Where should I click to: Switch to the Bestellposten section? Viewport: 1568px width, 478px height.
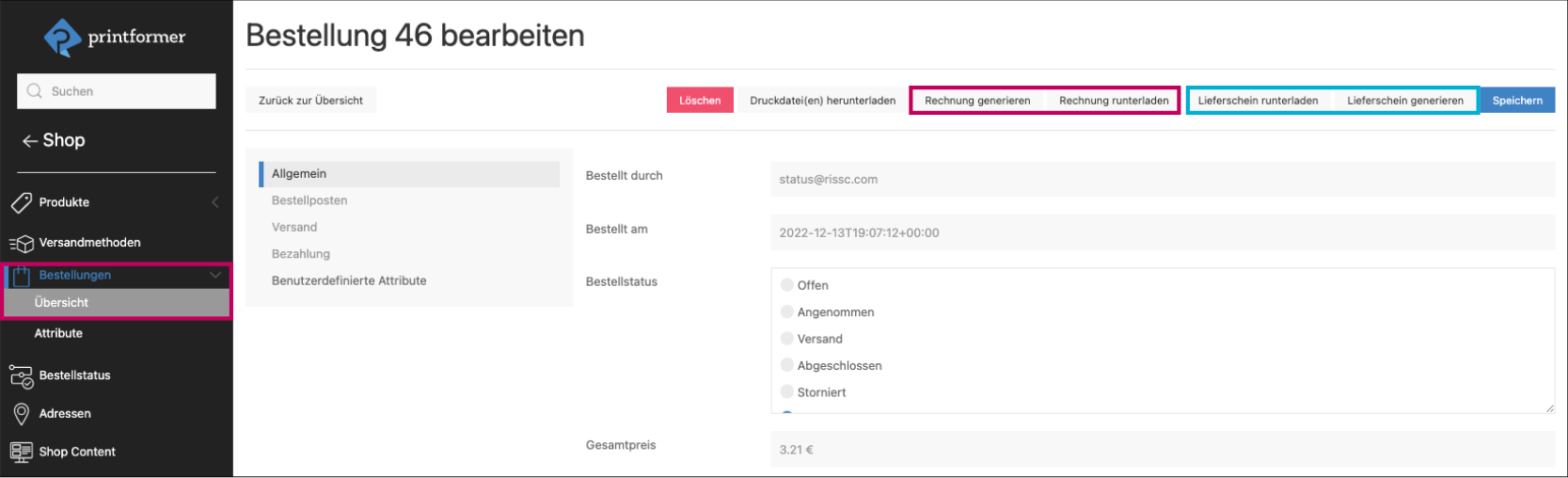pos(309,200)
